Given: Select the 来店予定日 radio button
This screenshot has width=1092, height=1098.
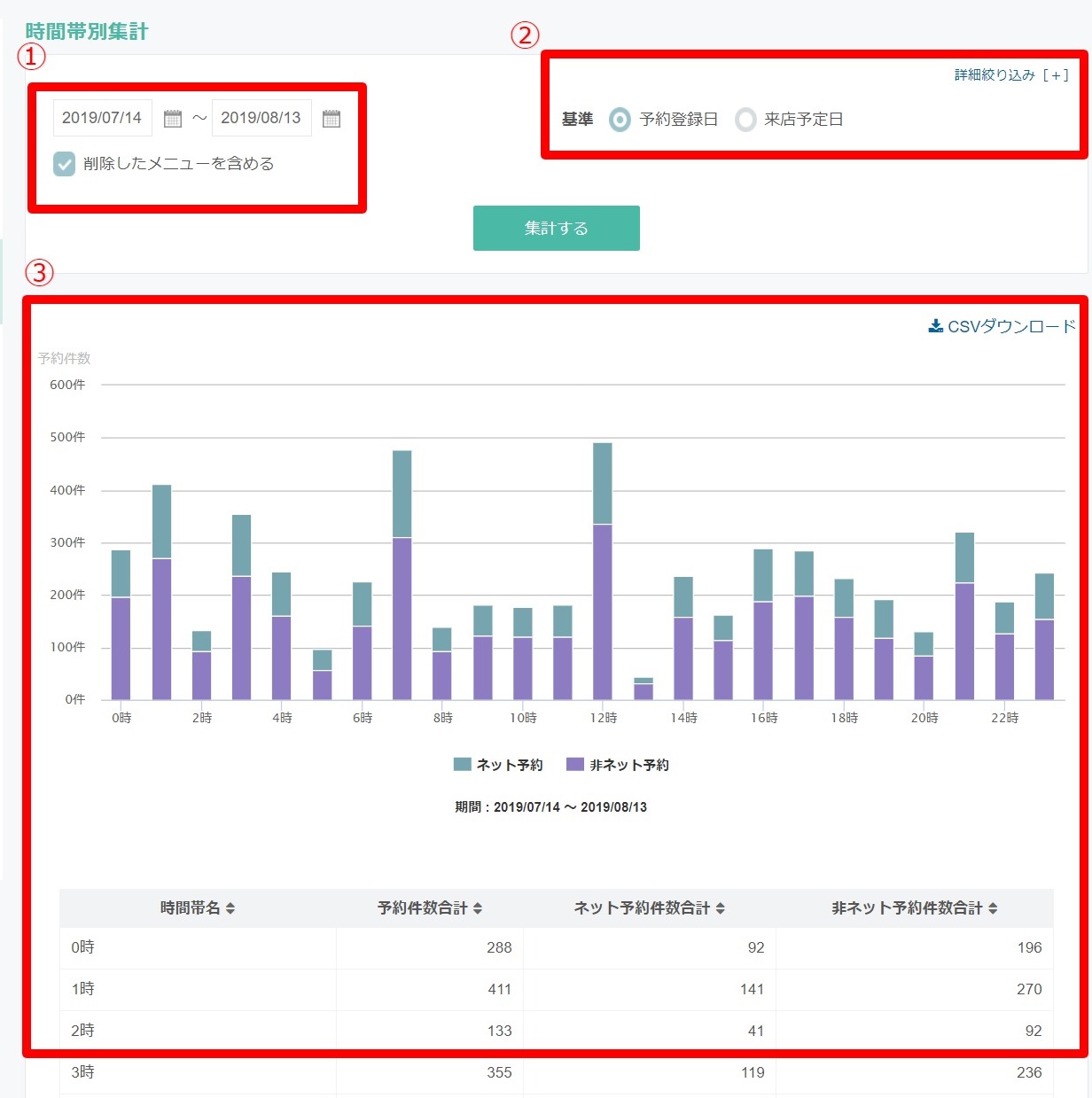Looking at the screenshot, I should click(746, 119).
